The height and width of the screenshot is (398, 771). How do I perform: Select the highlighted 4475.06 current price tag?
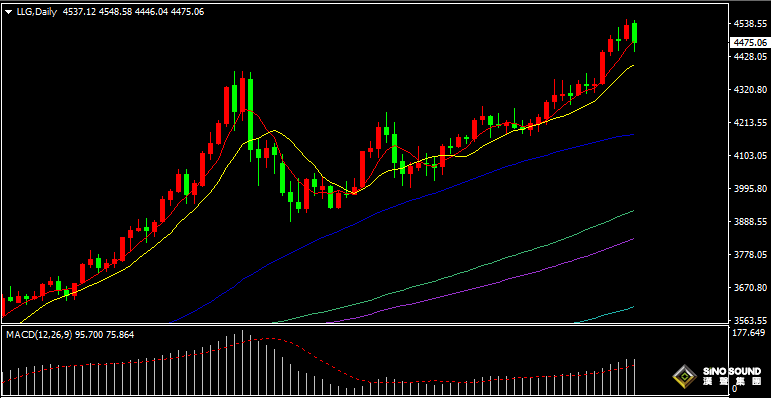749,42
